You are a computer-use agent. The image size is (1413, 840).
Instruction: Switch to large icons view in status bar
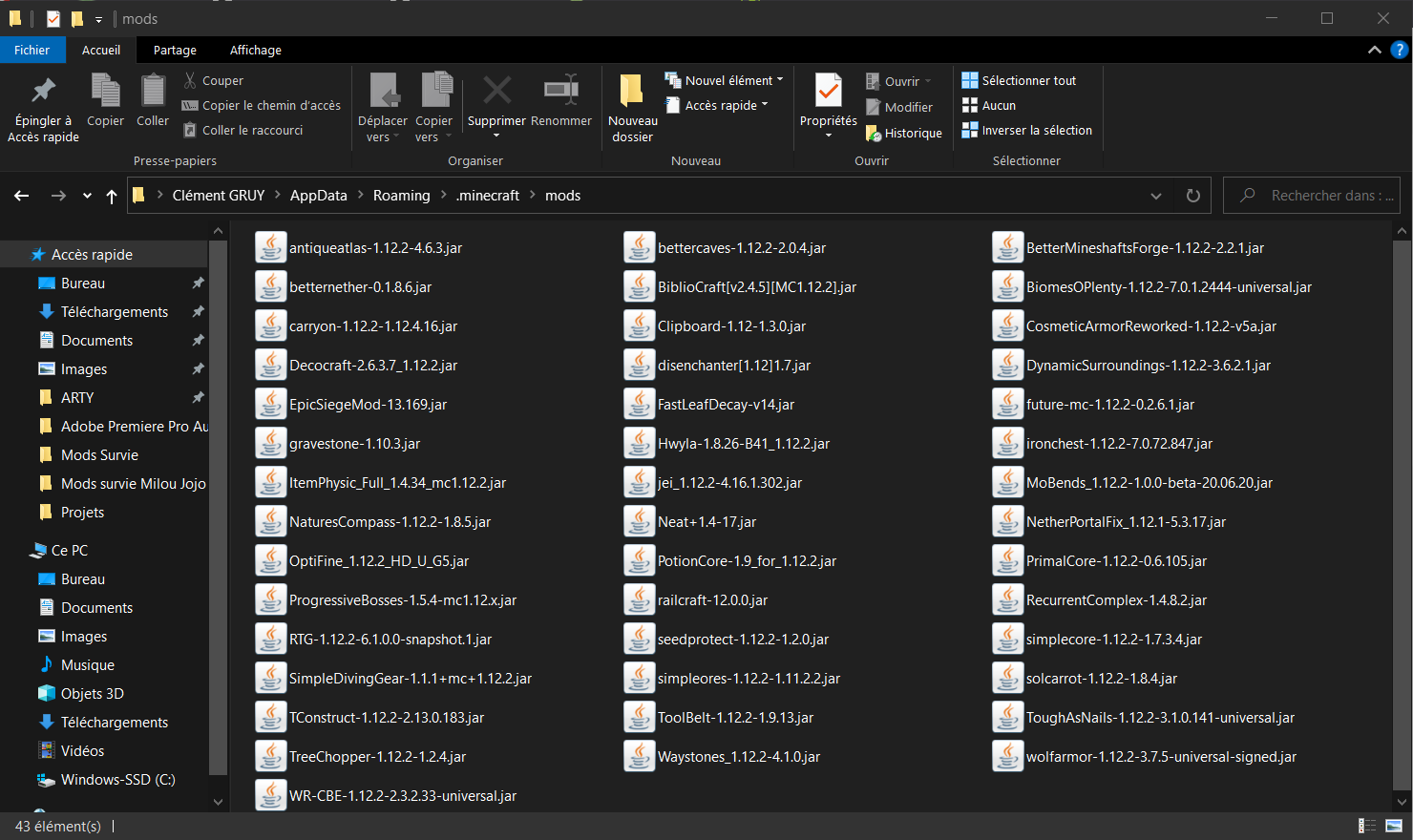1394,826
